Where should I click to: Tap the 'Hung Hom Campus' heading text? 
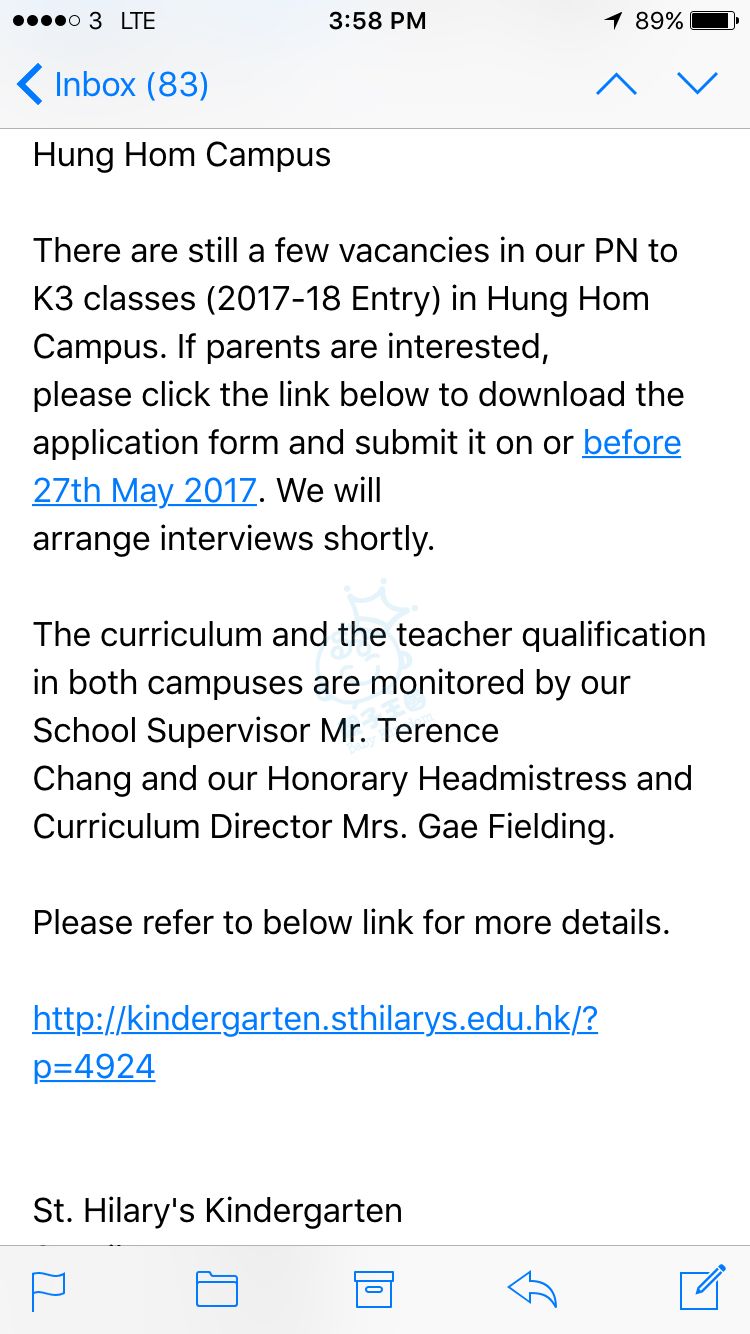tap(182, 155)
